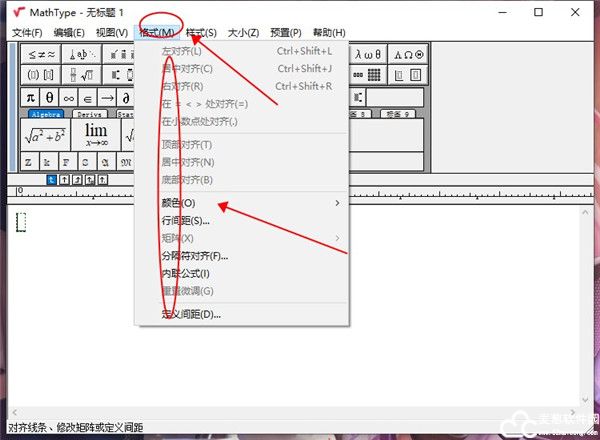Image resolution: width=600 pixels, height=440 pixels.
Task: Open the uppercase Greek letters palette (Λ Ω)
Action: tap(407, 53)
